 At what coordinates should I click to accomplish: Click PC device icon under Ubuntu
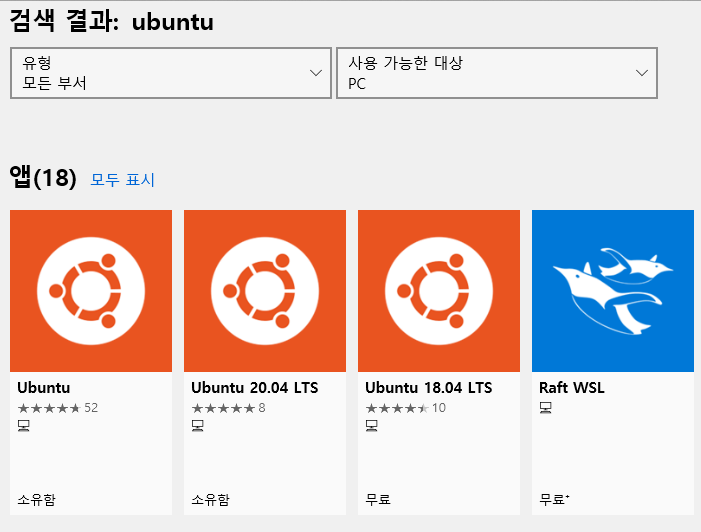[24, 425]
